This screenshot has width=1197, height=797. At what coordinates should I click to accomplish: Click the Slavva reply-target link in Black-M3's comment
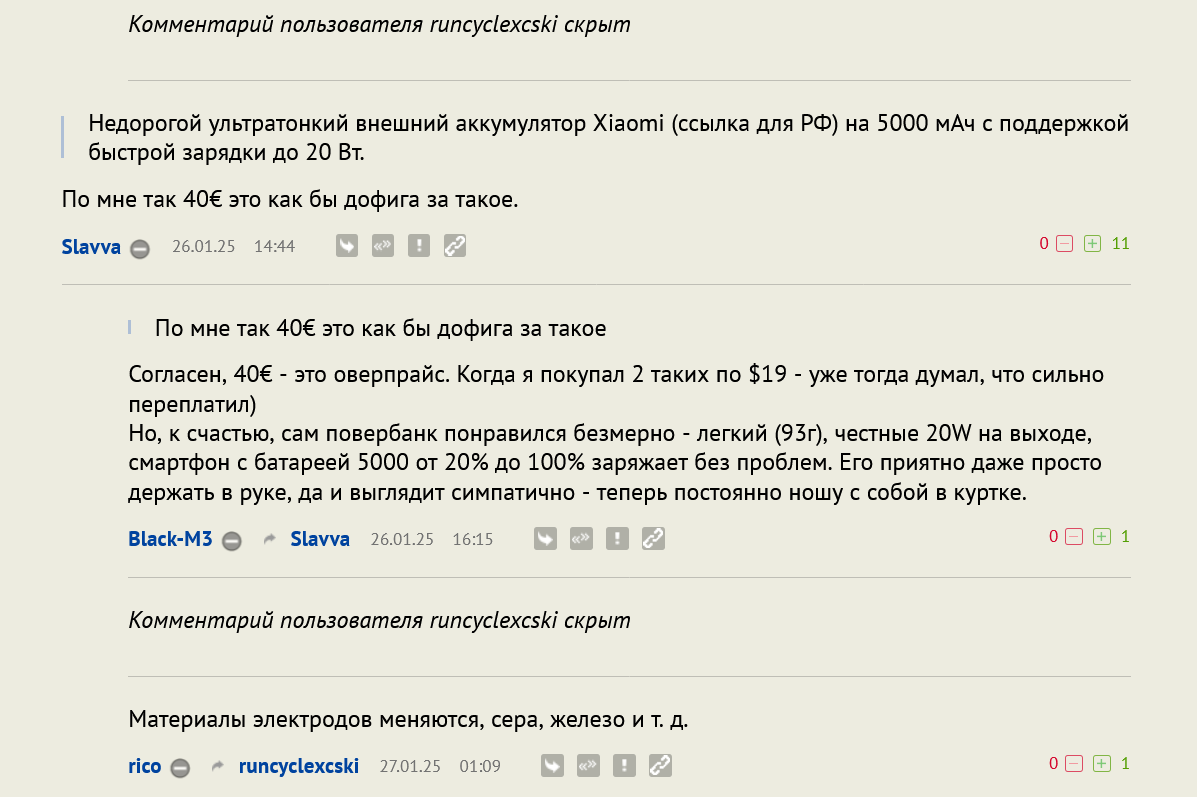[320, 539]
